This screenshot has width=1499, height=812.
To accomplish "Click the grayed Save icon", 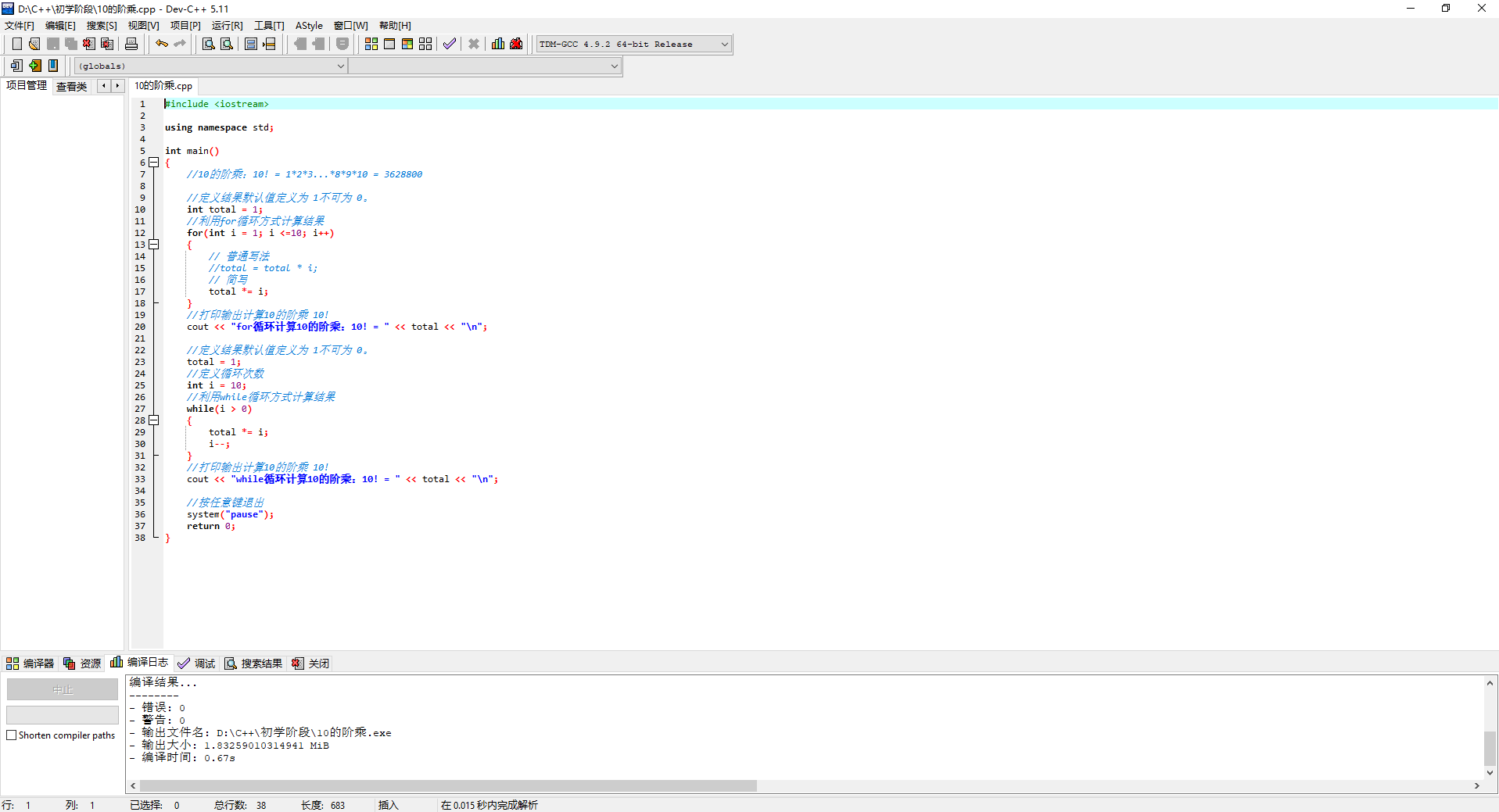I will pyautogui.click(x=53, y=44).
